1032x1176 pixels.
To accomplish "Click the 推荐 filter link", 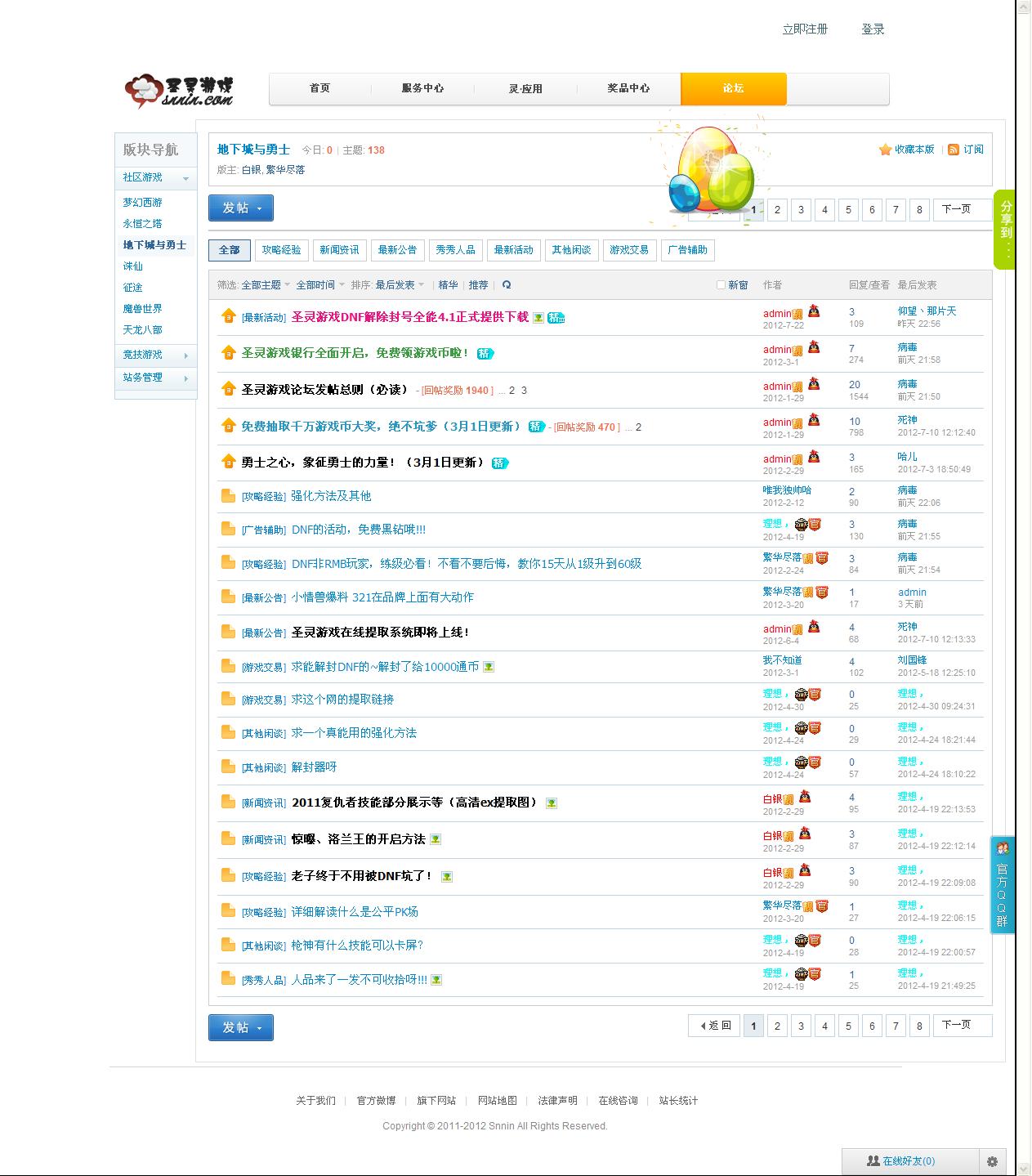I will point(479,285).
